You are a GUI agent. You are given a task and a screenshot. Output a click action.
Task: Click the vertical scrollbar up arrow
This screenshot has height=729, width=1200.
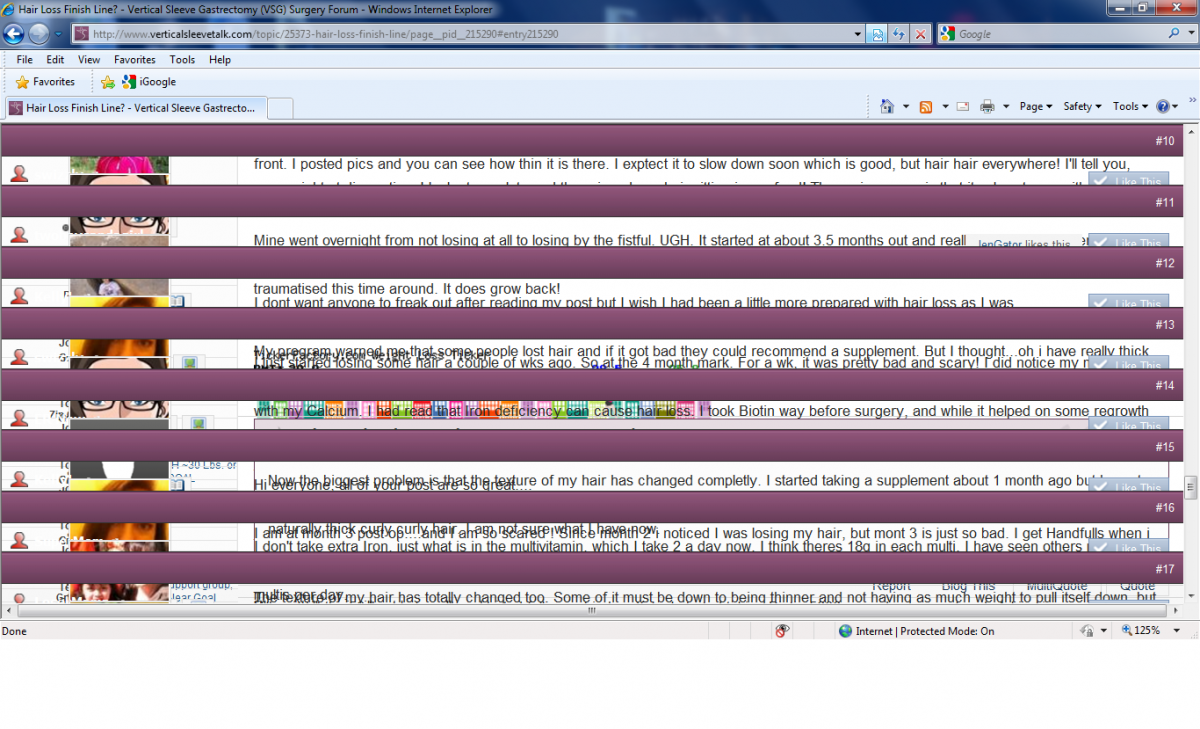coord(1191,131)
